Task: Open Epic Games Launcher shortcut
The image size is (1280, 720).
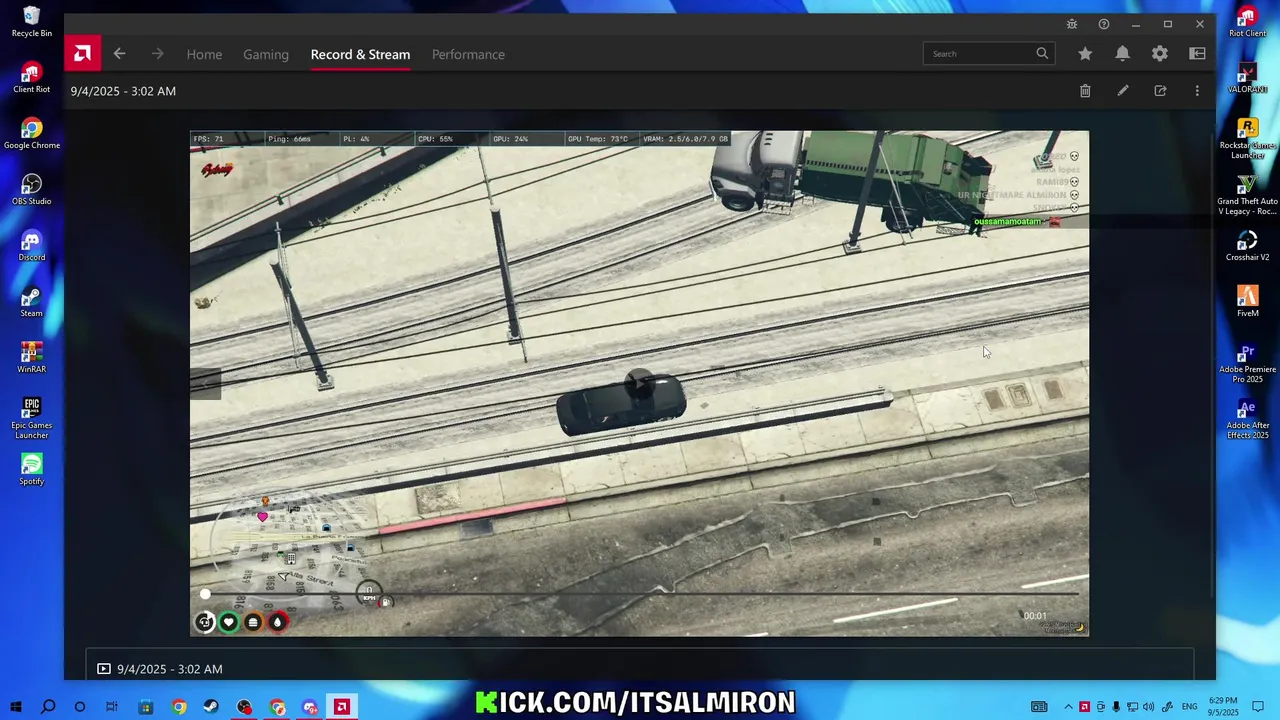Action: pos(31,418)
